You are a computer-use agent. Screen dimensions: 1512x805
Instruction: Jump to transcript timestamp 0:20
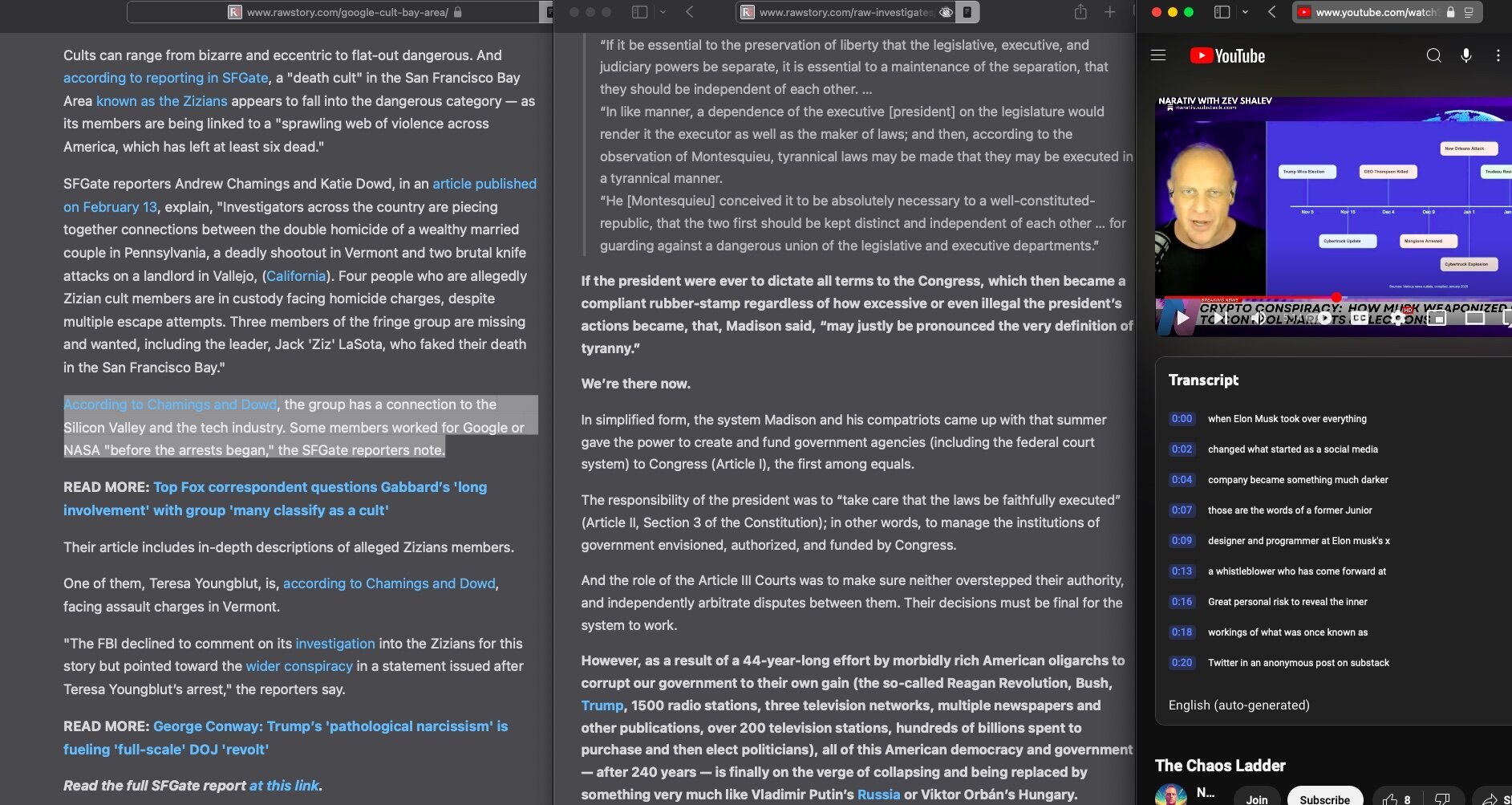(x=1182, y=663)
